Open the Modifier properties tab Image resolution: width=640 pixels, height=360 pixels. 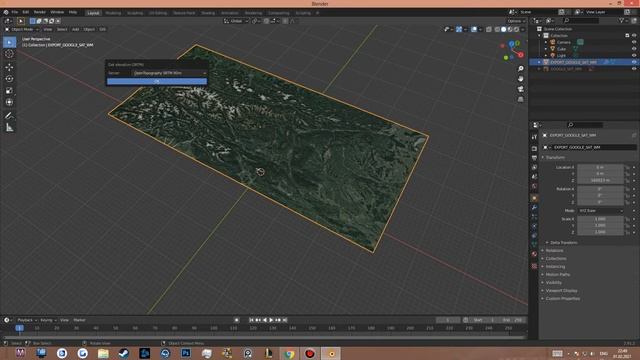[x=534, y=208]
